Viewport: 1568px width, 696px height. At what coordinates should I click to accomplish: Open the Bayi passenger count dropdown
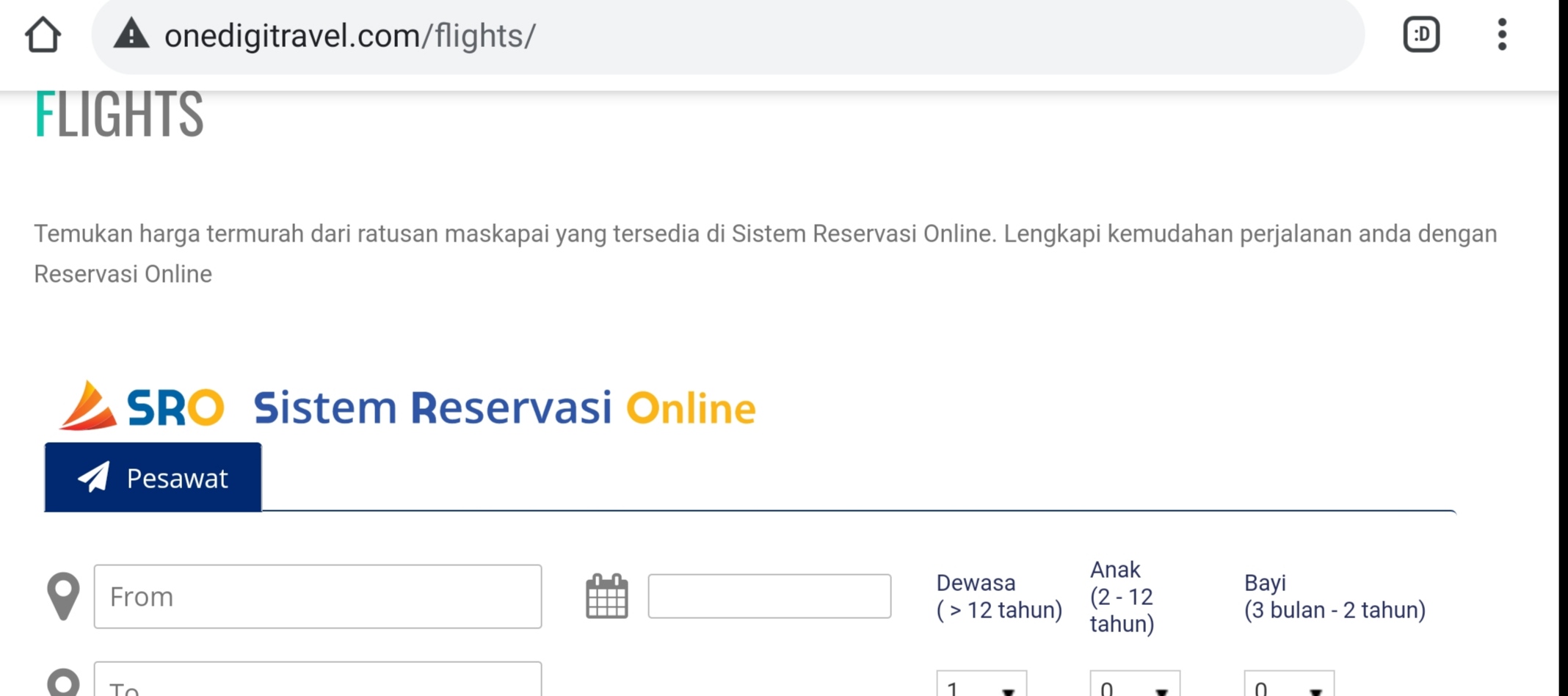pos(1289,684)
